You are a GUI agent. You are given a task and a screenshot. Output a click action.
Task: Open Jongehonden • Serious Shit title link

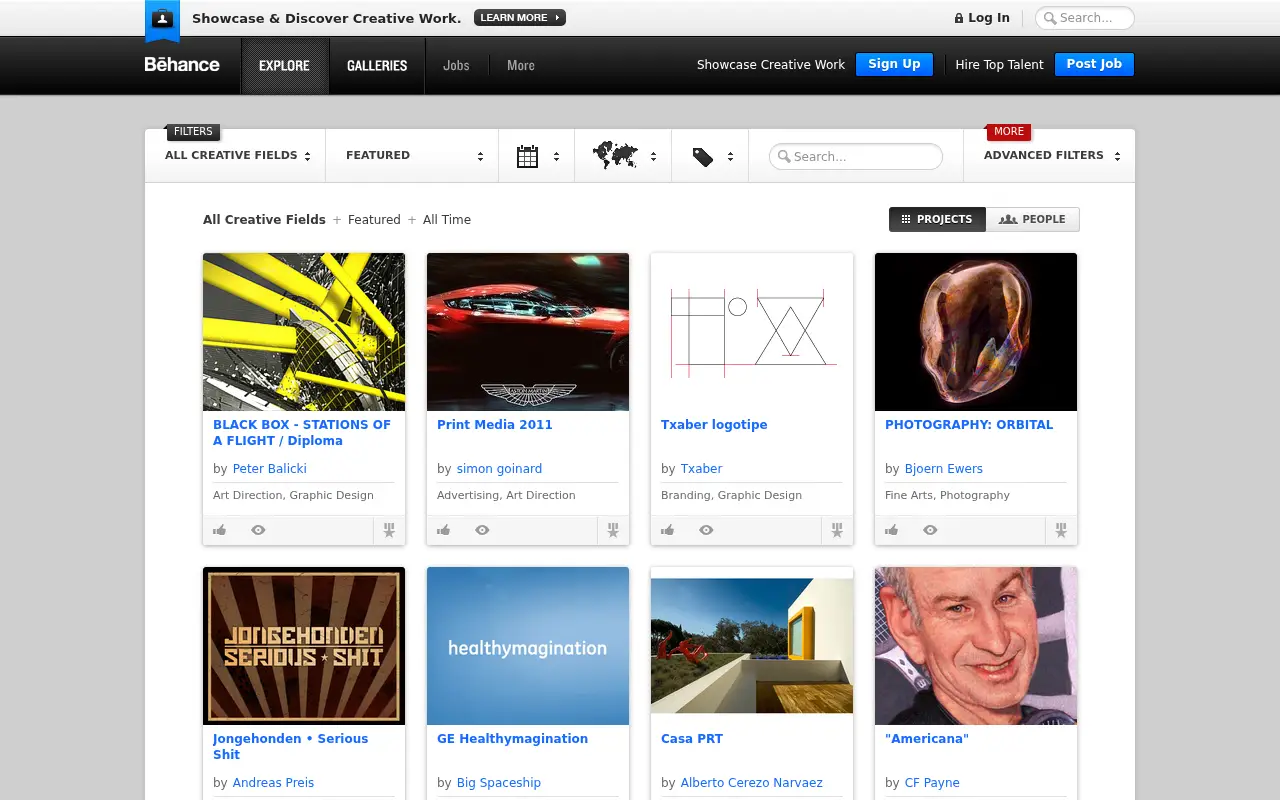tap(291, 747)
